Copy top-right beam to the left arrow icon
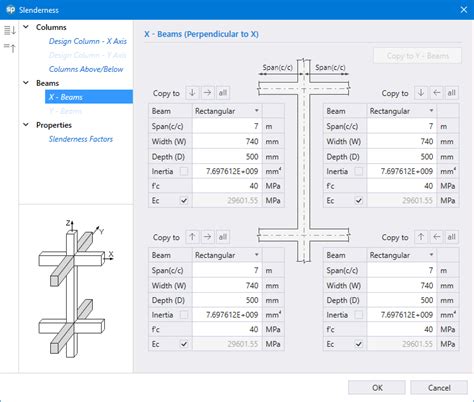Viewport: 474px width, 402px height. point(436,93)
